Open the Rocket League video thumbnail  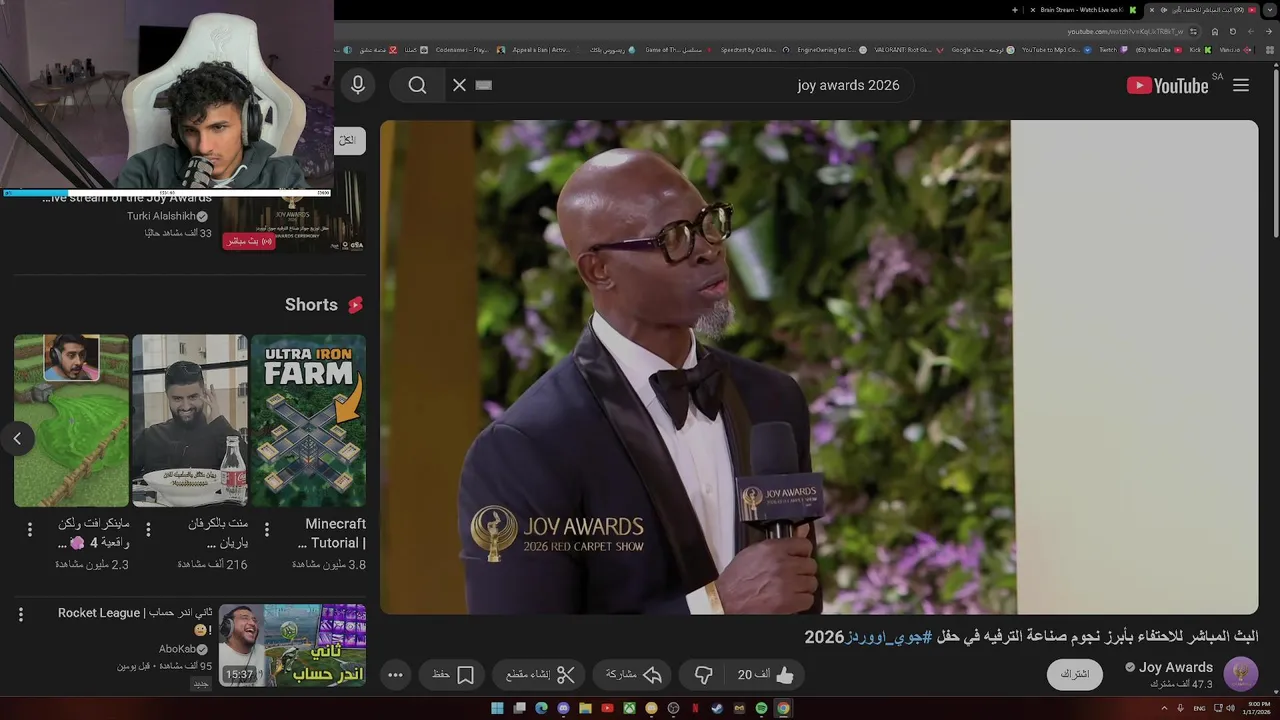tap(292, 645)
